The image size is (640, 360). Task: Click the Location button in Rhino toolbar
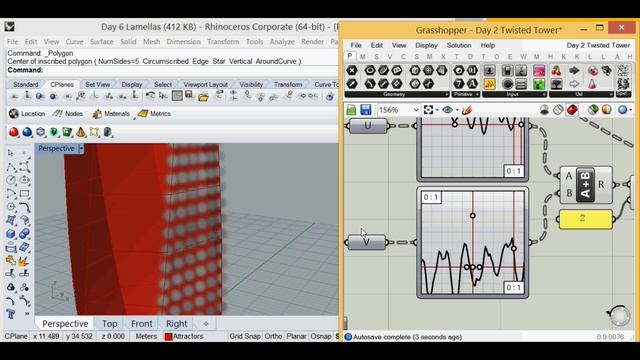click(x=27, y=113)
